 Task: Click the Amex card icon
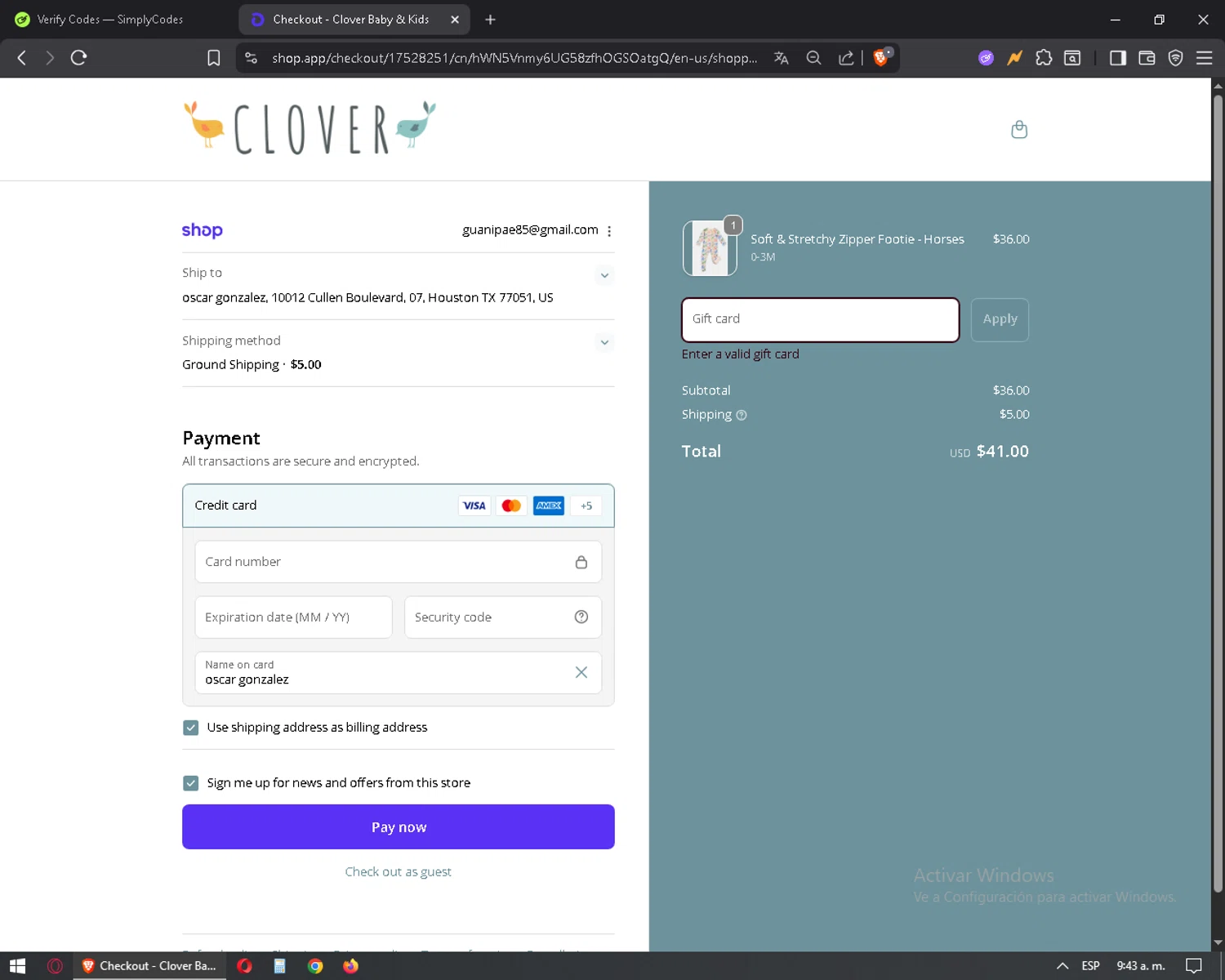coord(549,506)
